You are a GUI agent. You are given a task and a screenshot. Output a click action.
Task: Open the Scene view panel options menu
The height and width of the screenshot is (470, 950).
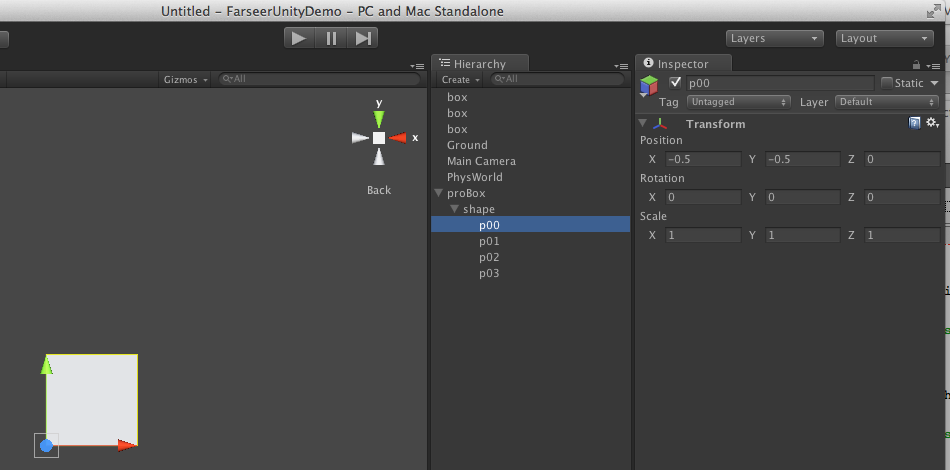417,65
